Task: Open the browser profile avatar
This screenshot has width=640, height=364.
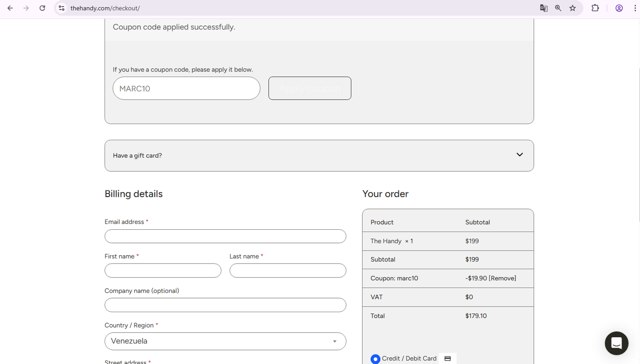Action: coord(619,8)
